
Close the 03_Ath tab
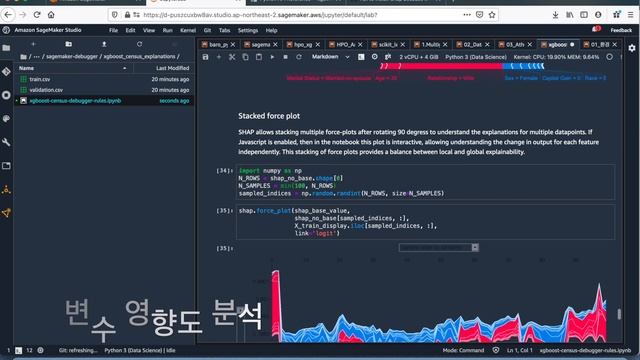click(x=530, y=44)
